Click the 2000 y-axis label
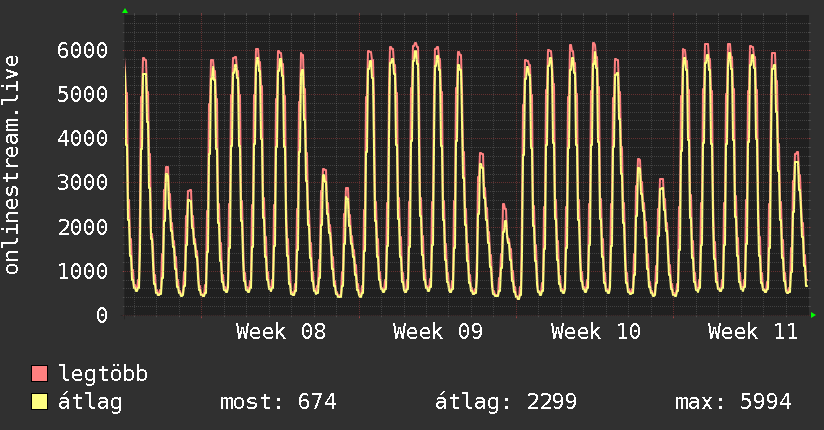 (83, 227)
